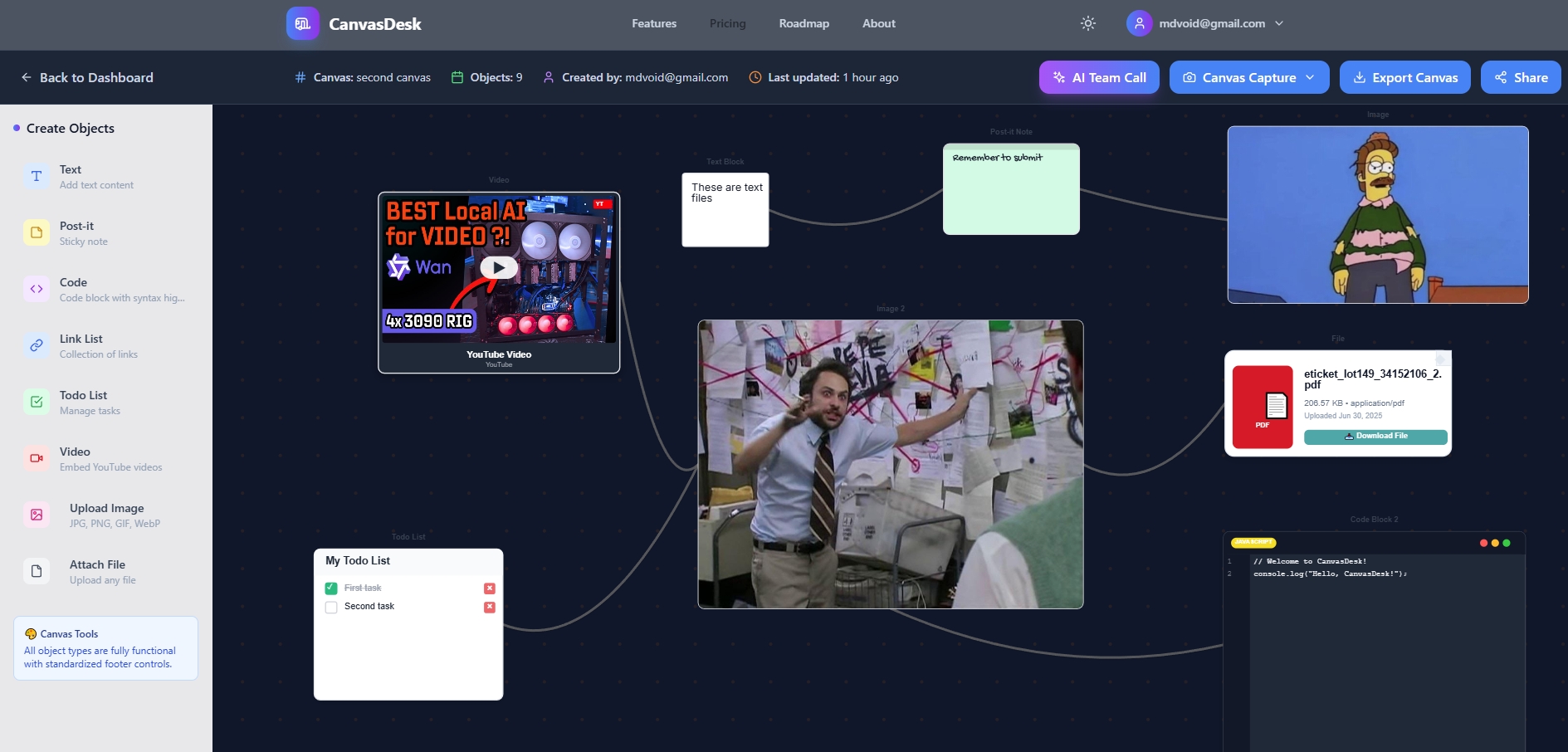
Task: Select the conspiracy board meme image
Action: tap(891, 464)
